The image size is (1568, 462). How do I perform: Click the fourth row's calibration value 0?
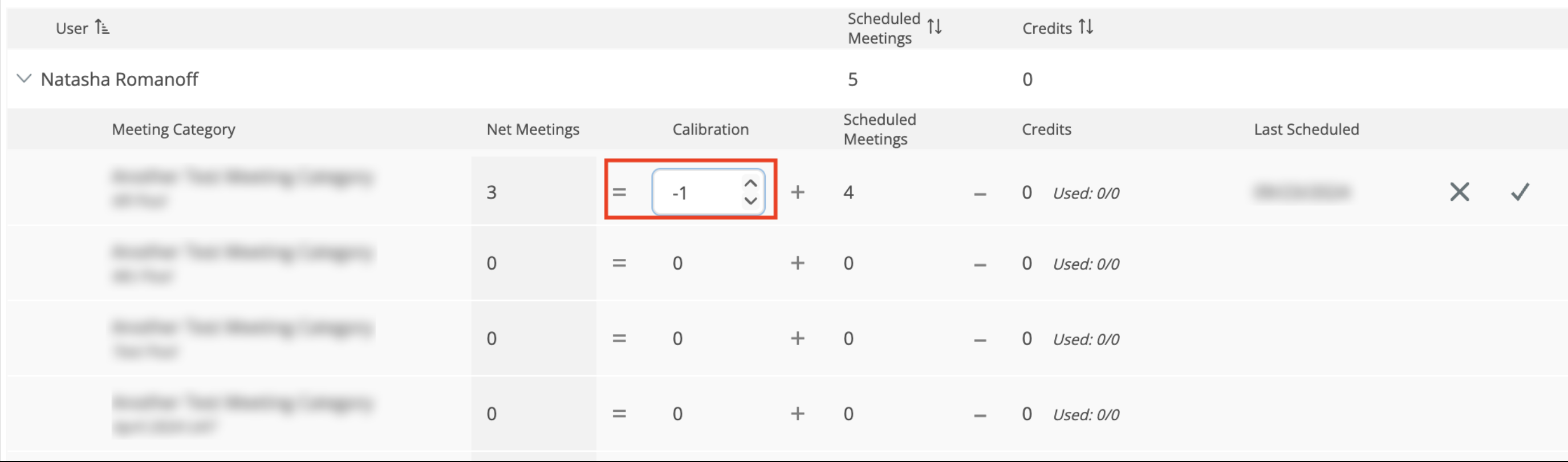(677, 414)
